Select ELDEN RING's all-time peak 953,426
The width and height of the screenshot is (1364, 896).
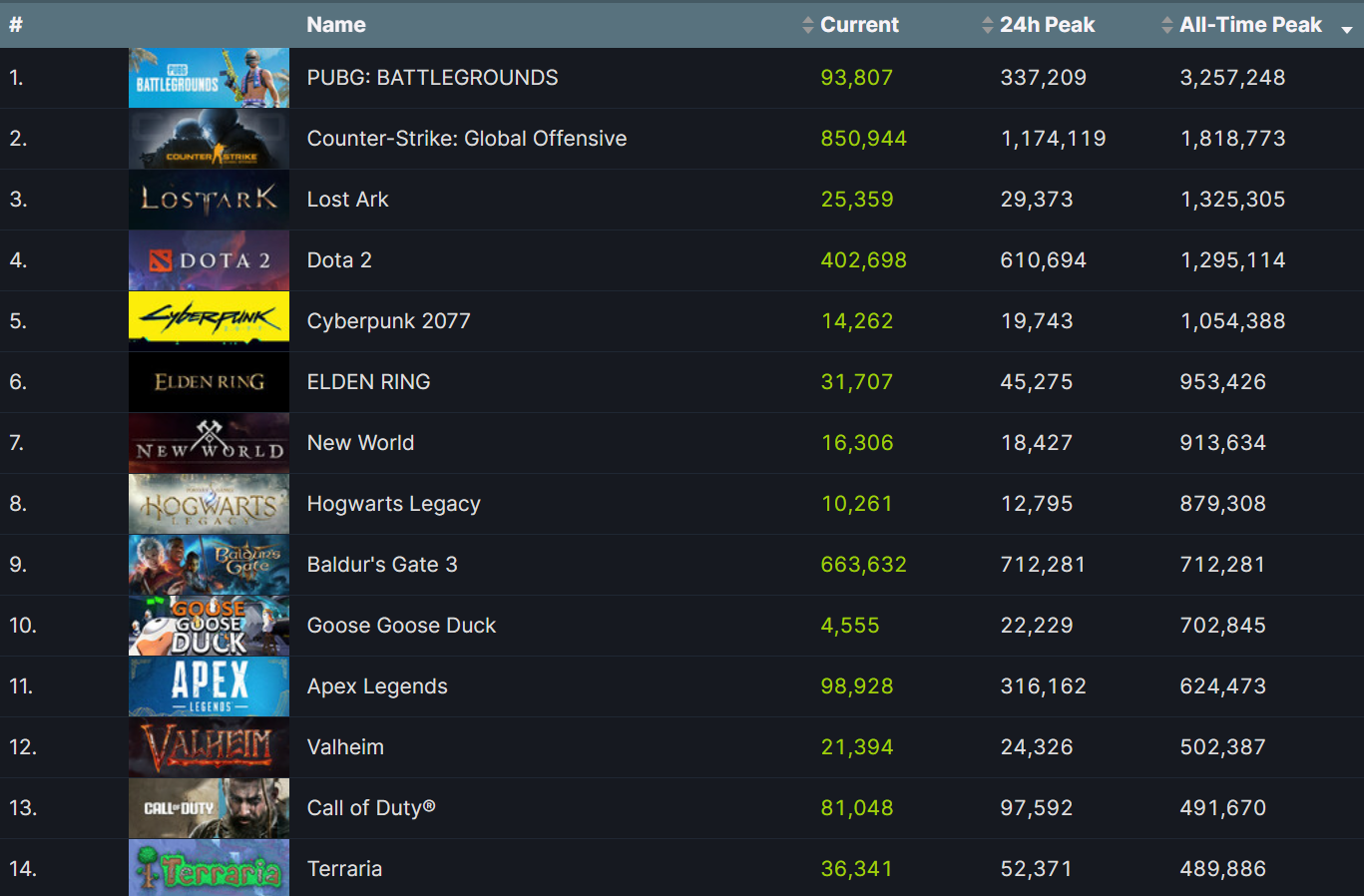(1222, 382)
